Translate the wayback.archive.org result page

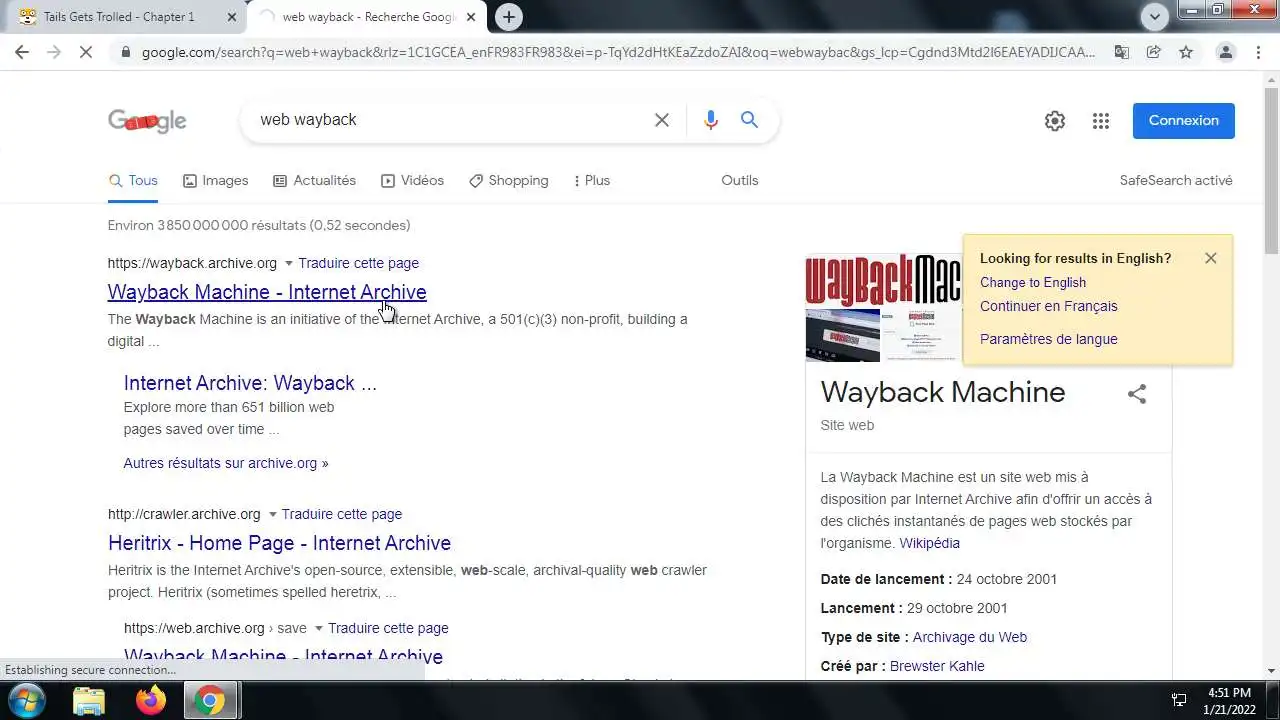tap(358, 263)
